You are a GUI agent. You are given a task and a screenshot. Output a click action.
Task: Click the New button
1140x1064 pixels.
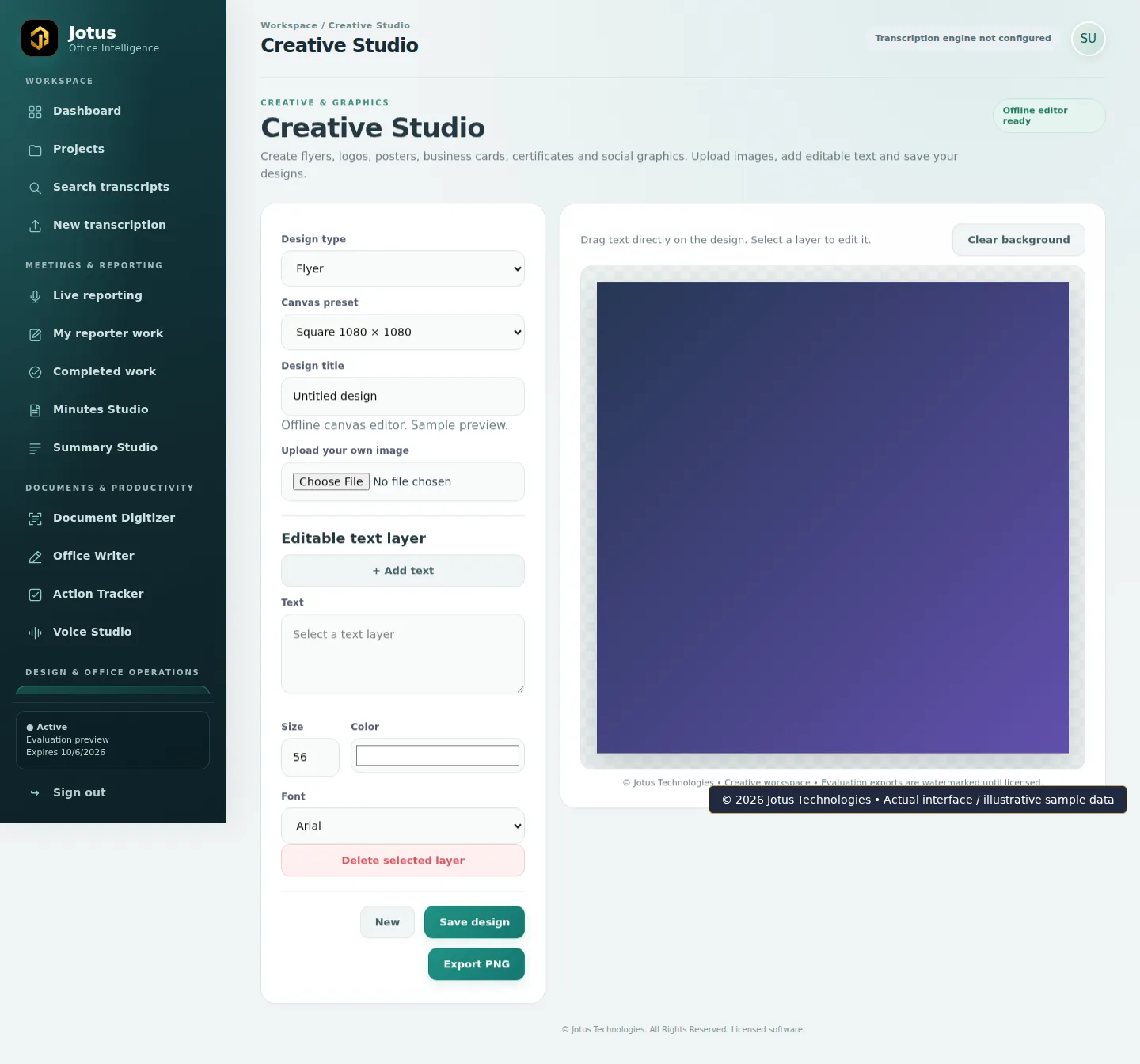[x=387, y=922]
